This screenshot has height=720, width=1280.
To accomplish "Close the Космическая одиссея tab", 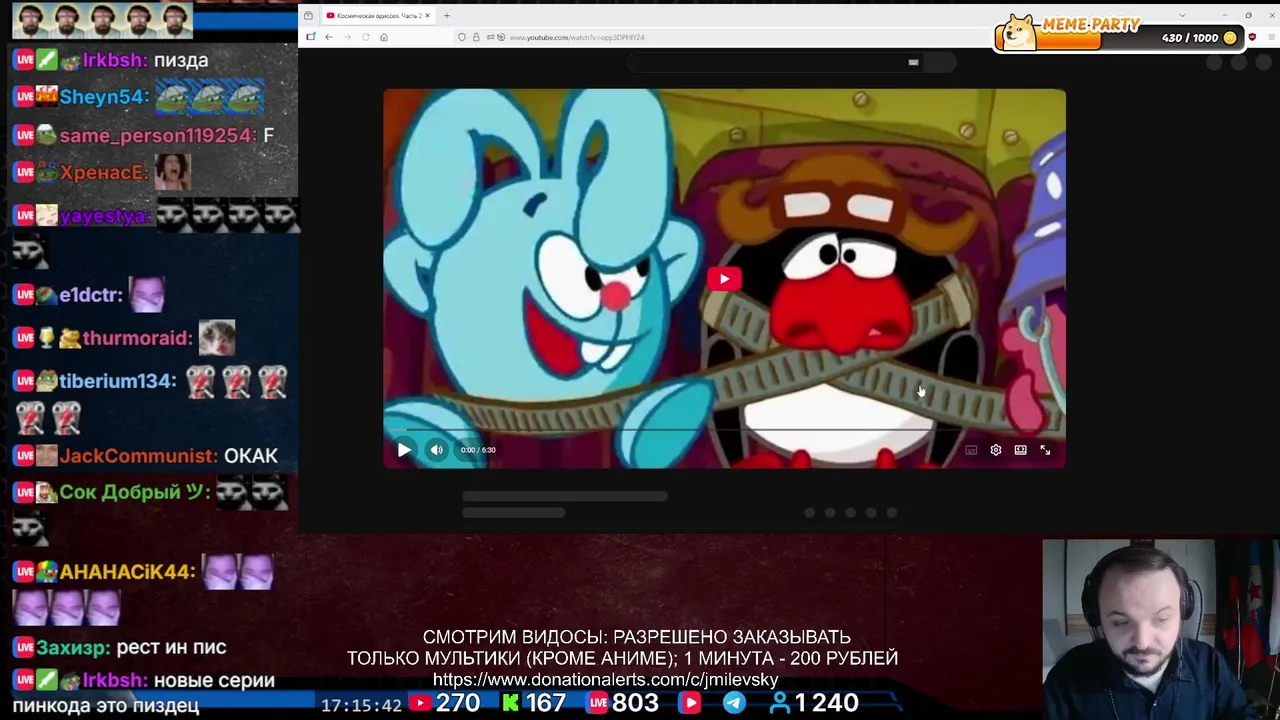I will 427,16.
